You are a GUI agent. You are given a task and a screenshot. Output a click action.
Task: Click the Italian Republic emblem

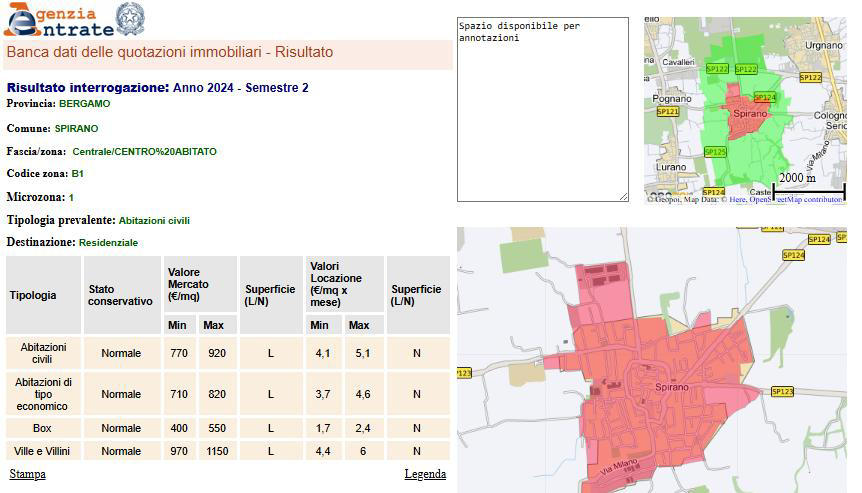click(x=129, y=19)
